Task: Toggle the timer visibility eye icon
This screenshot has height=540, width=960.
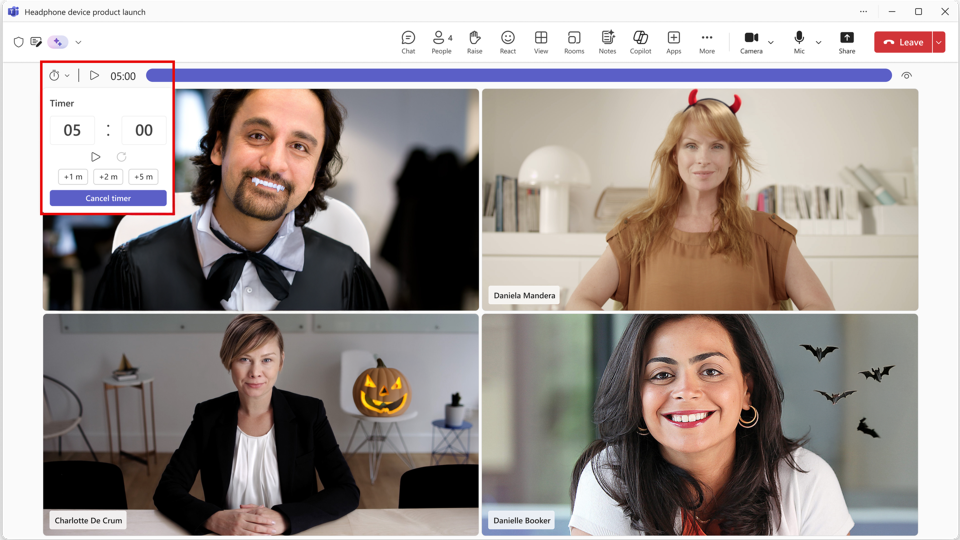Action: click(x=907, y=75)
